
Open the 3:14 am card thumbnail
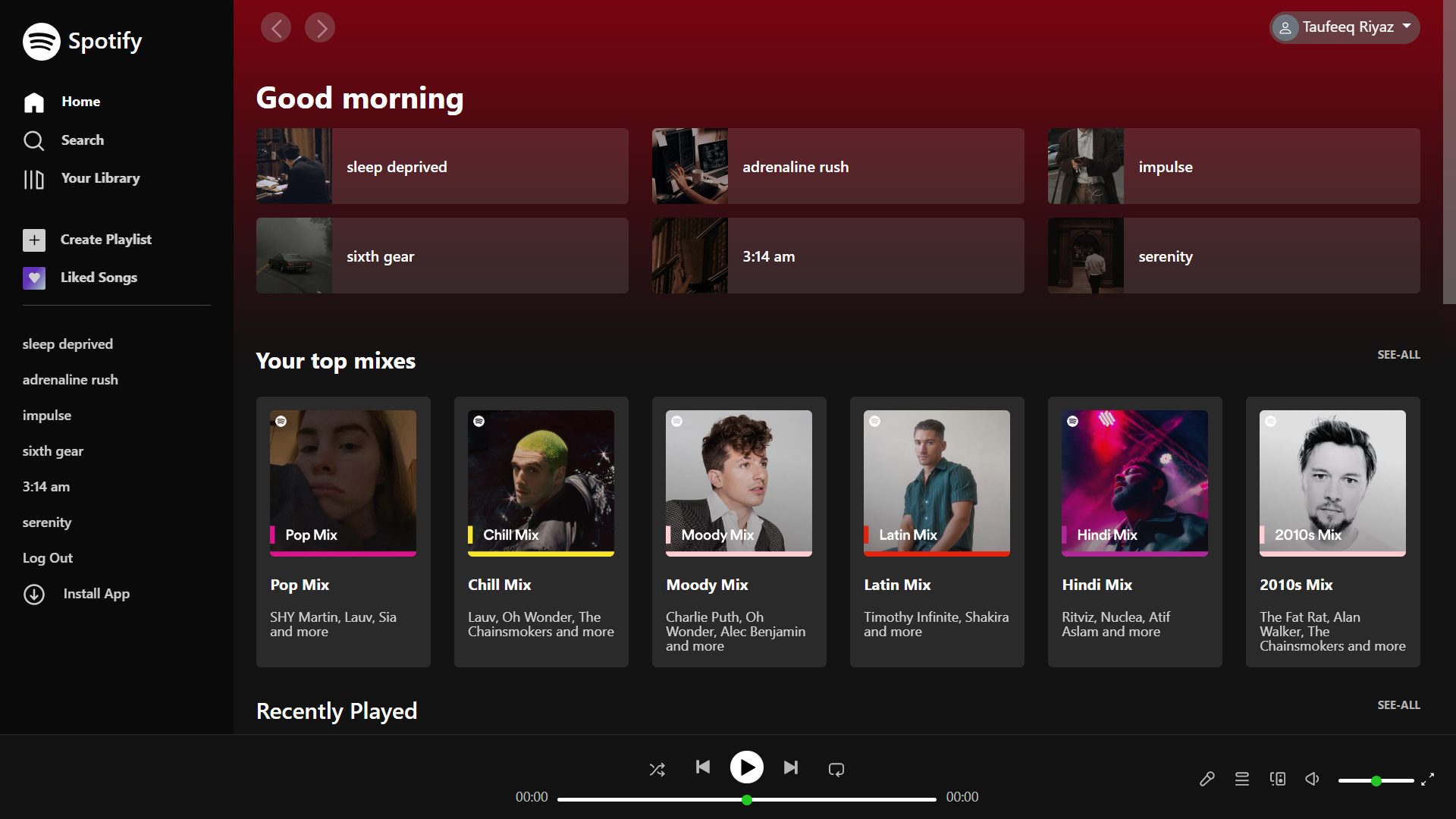[690, 256]
